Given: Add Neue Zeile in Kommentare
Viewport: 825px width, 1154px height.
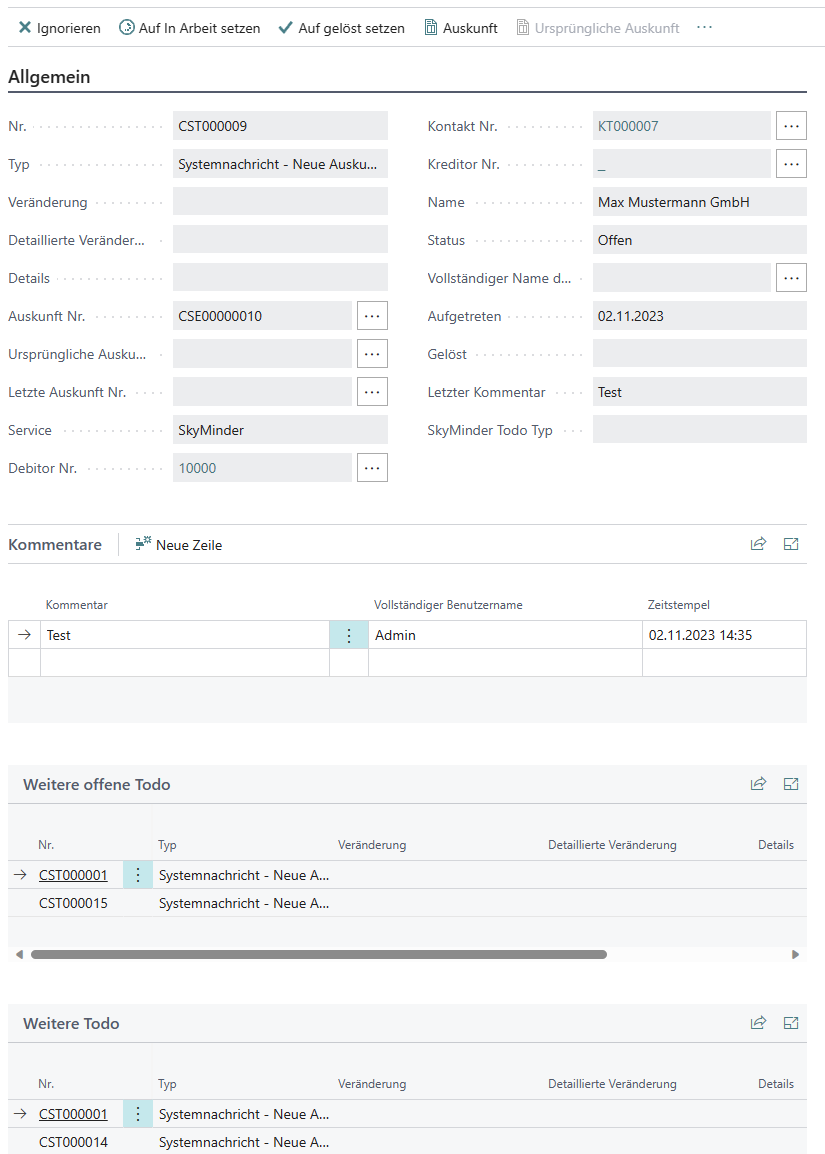Looking at the screenshot, I should (179, 545).
